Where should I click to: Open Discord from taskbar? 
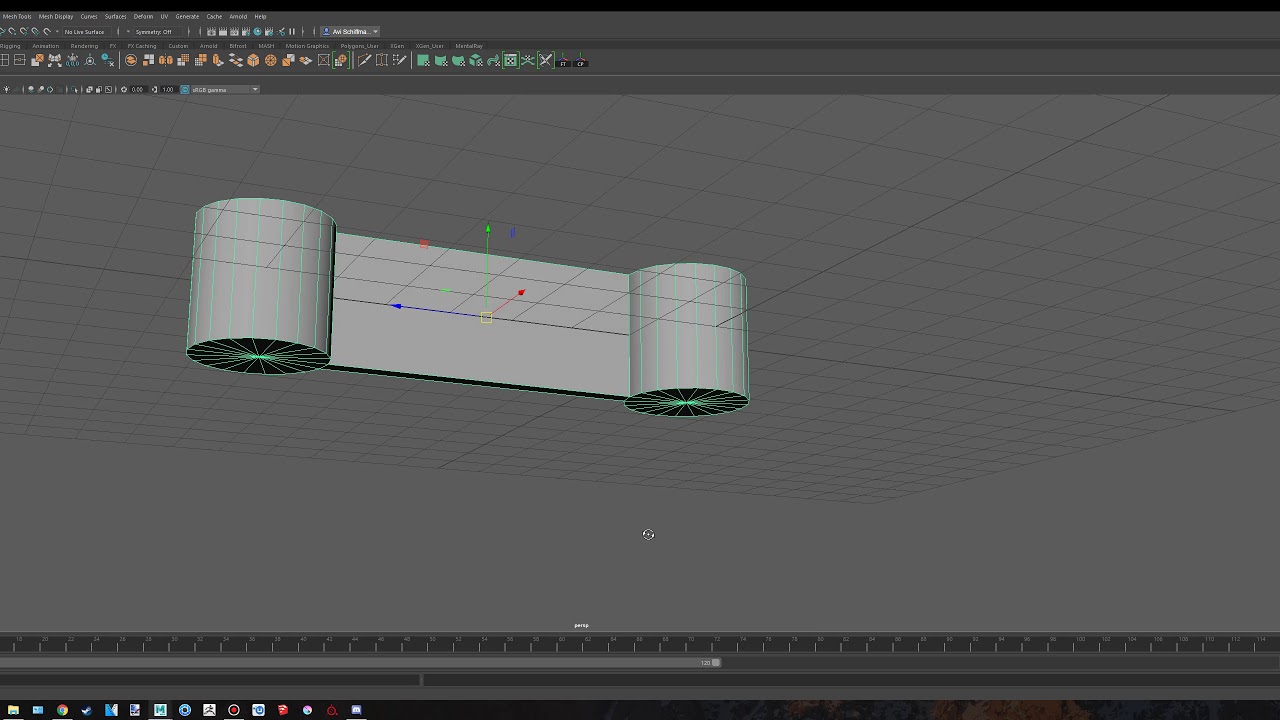pyautogui.click(x=356, y=710)
